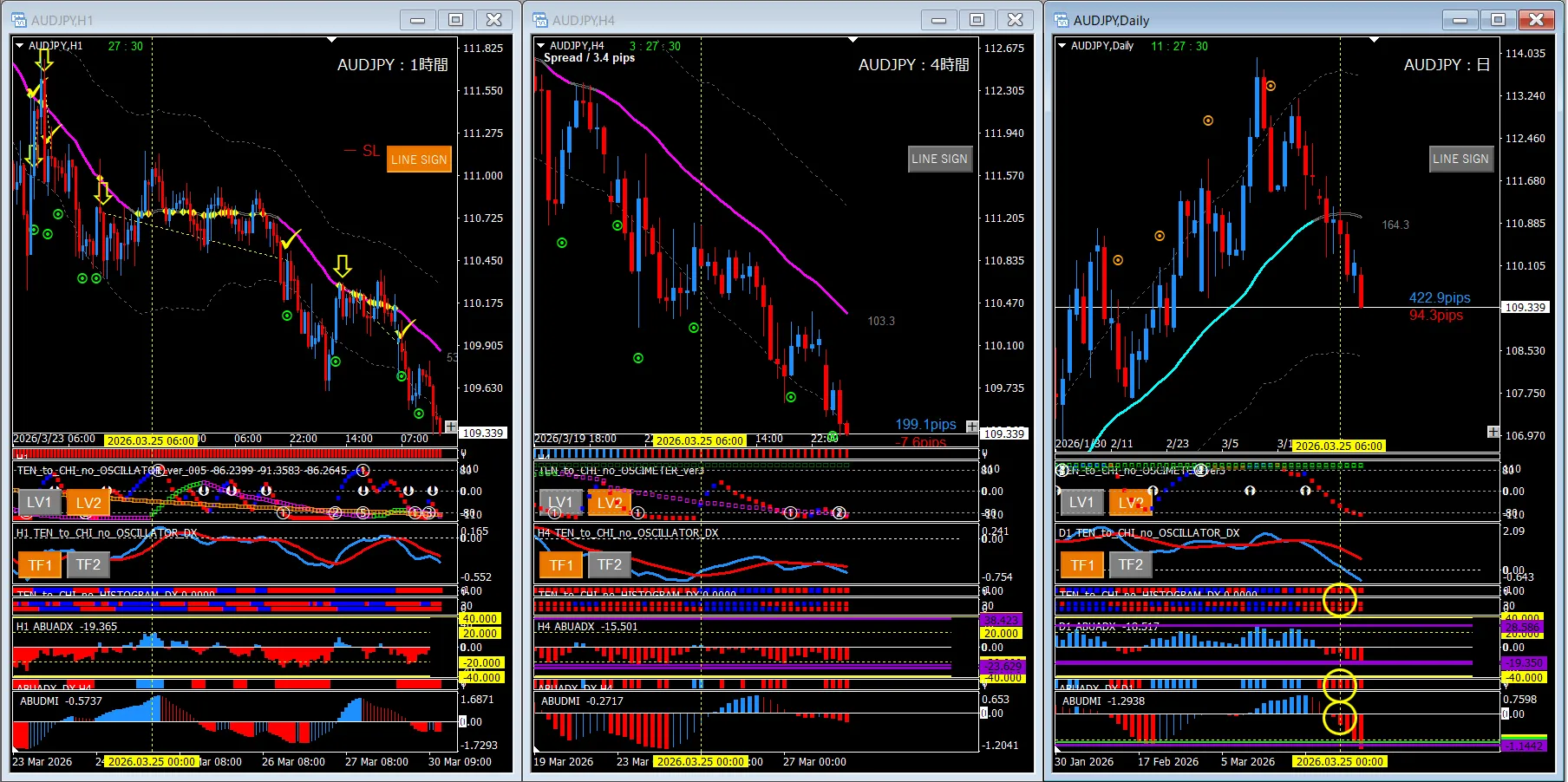The height and width of the screenshot is (782, 1568).
Task: Expand the AUDJPY,Daily chart triangle dropdown
Action: click(x=1062, y=46)
